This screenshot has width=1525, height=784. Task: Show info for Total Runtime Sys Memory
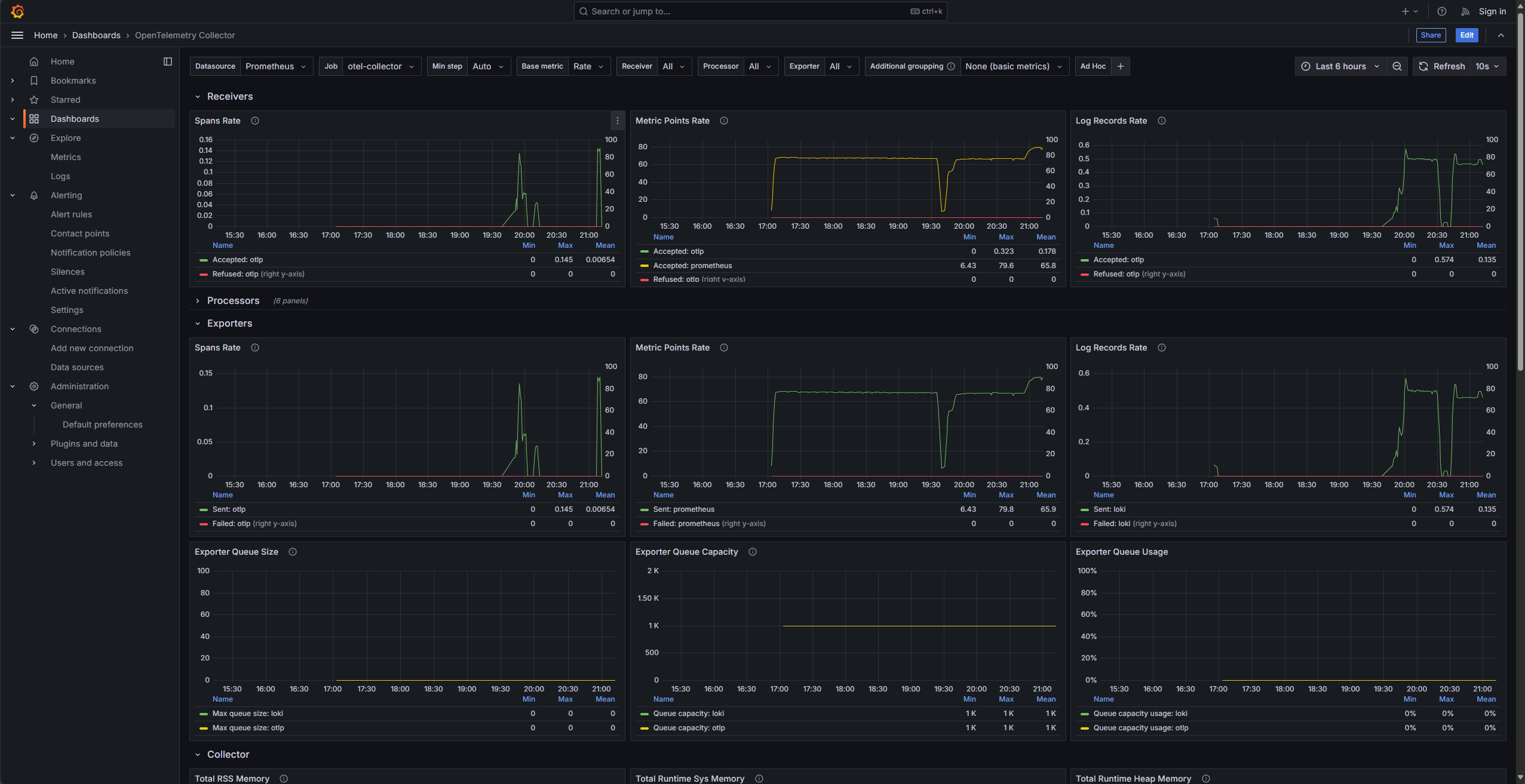click(759, 779)
